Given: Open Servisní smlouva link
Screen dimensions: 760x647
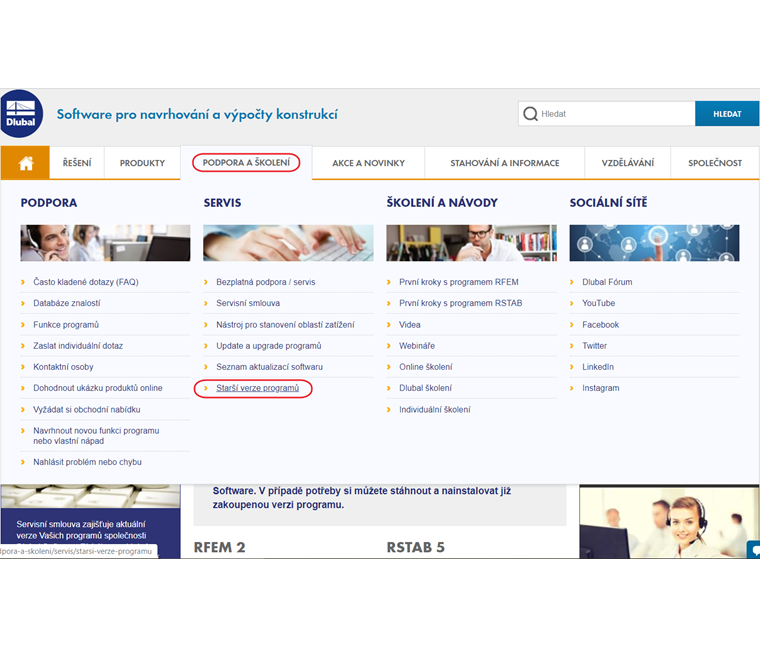Looking at the screenshot, I should [248, 303].
